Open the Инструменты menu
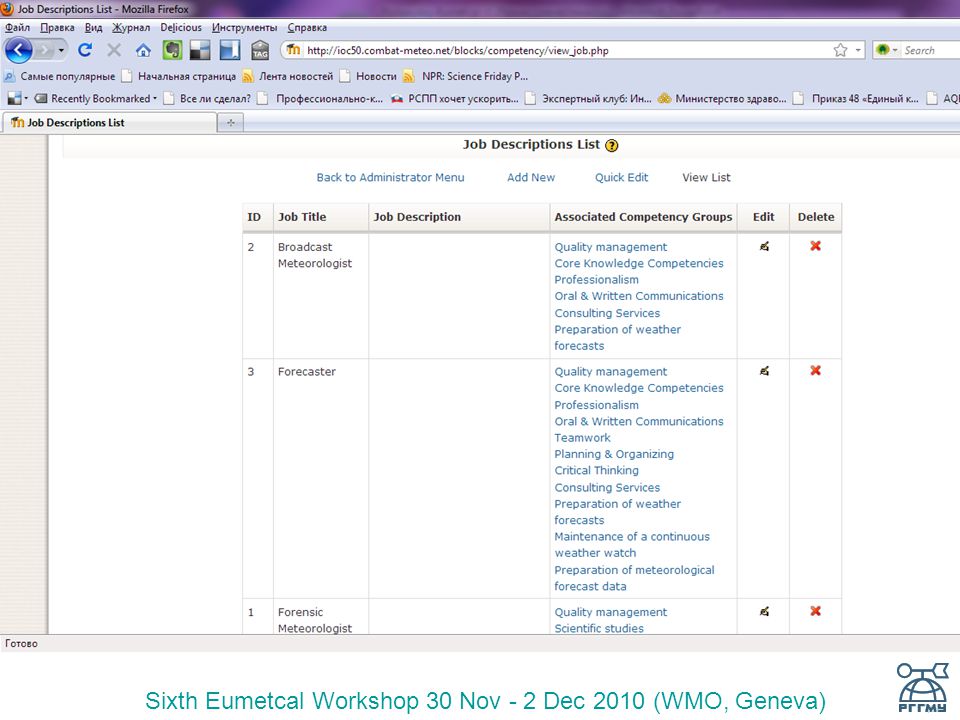This screenshot has height=720, width=960. point(244,28)
